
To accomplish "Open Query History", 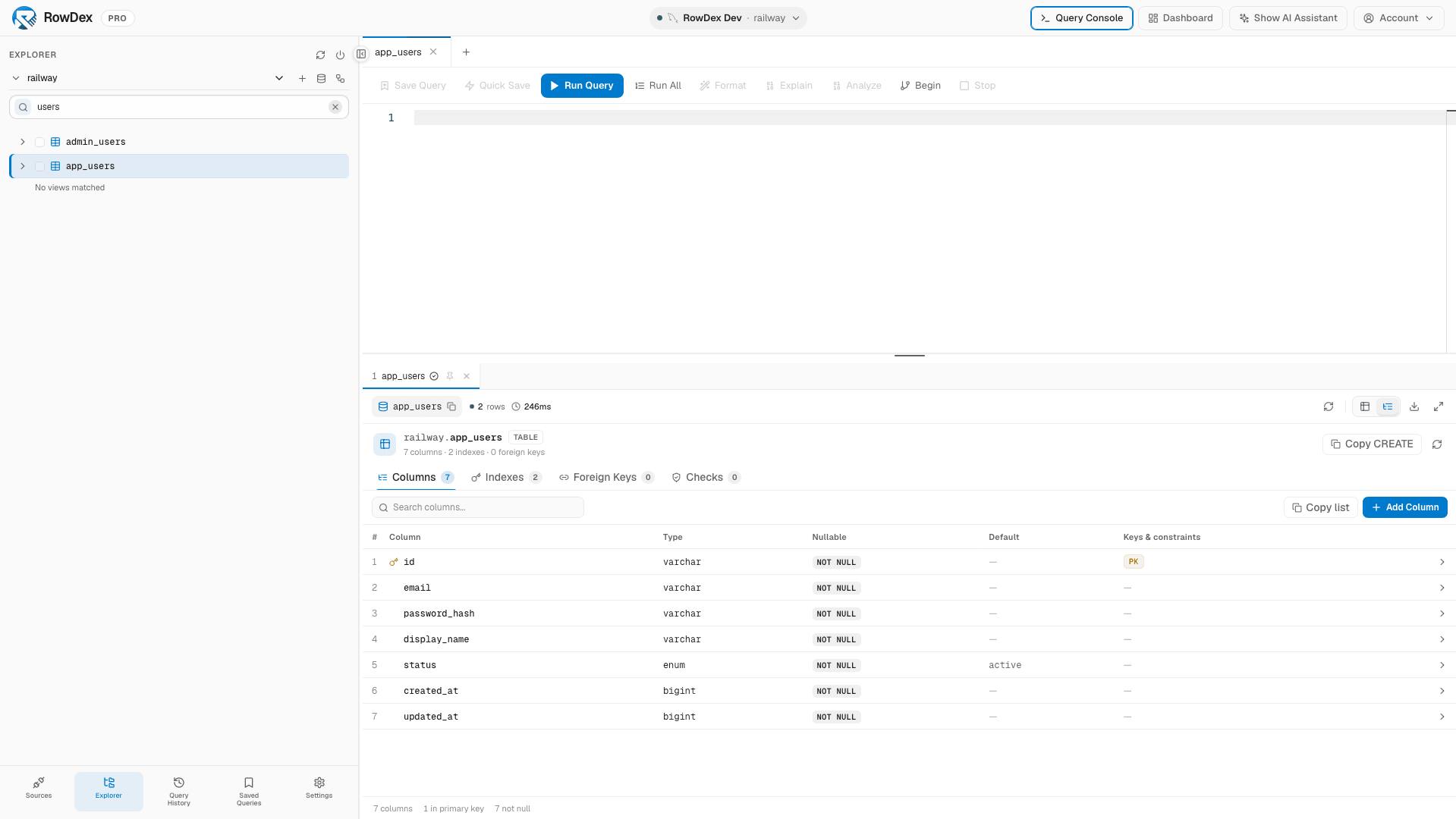I will (179, 792).
